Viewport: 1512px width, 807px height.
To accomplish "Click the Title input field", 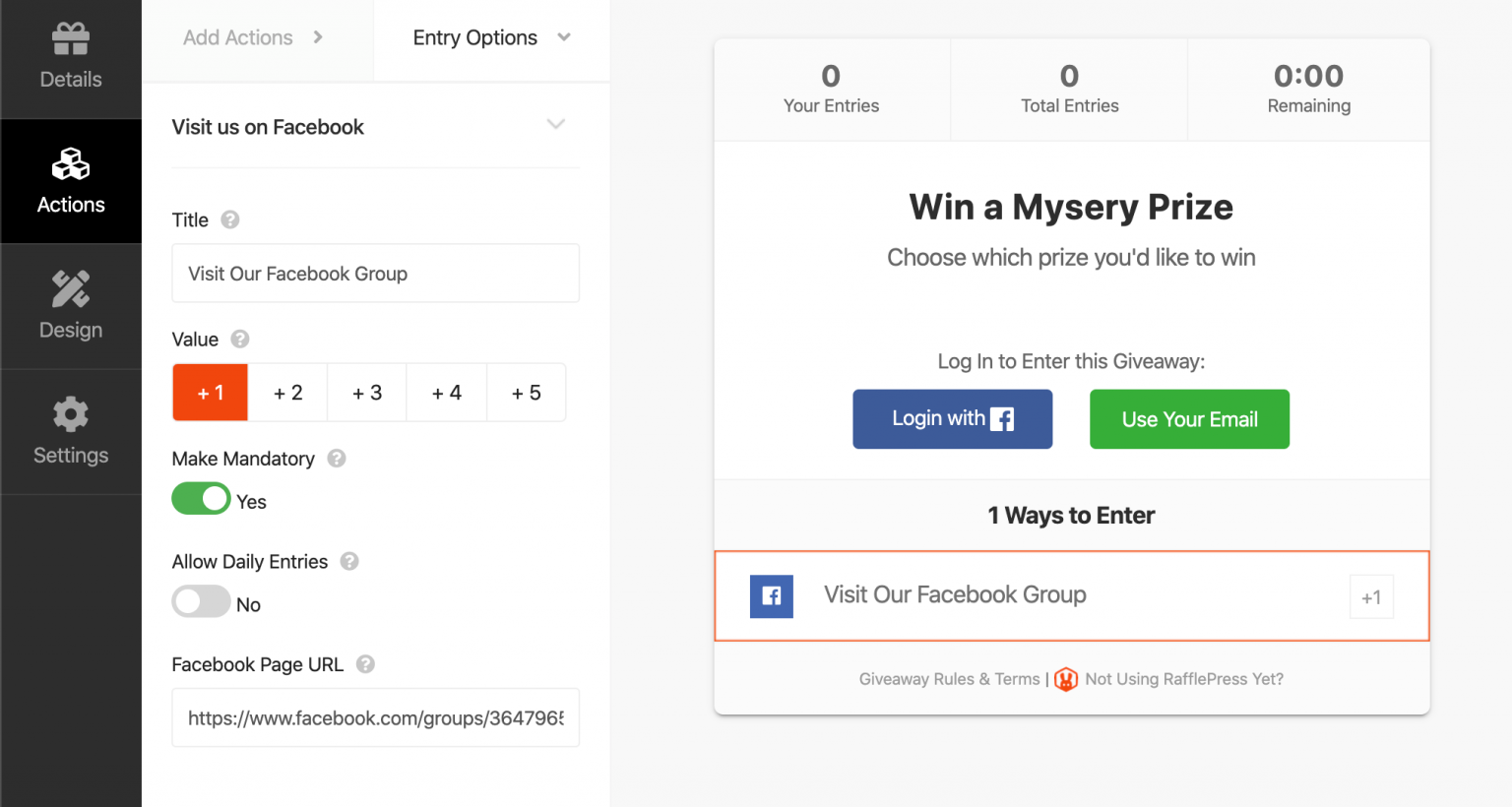I will pyautogui.click(x=375, y=273).
